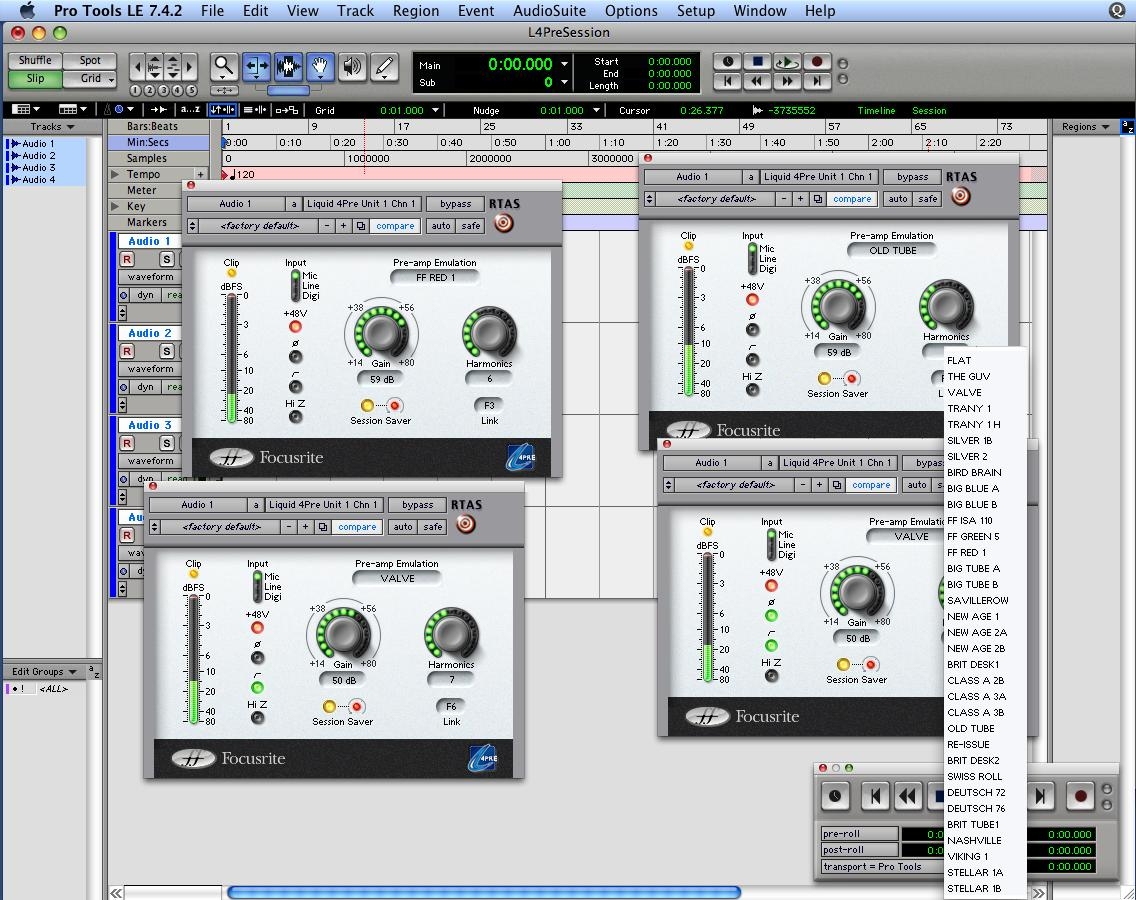Click Harmonics knob in lower-left VALVE plugin
The width and height of the screenshot is (1136, 900).
pyautogui.click(x=451, y=633)
